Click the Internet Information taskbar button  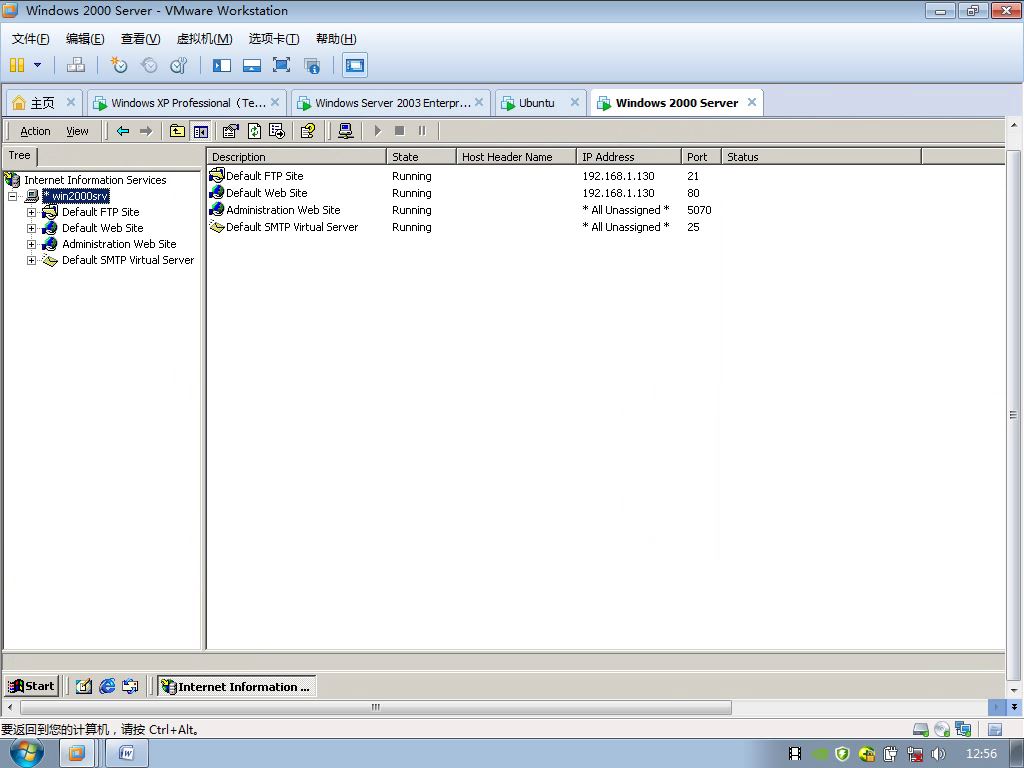[236, 686]
